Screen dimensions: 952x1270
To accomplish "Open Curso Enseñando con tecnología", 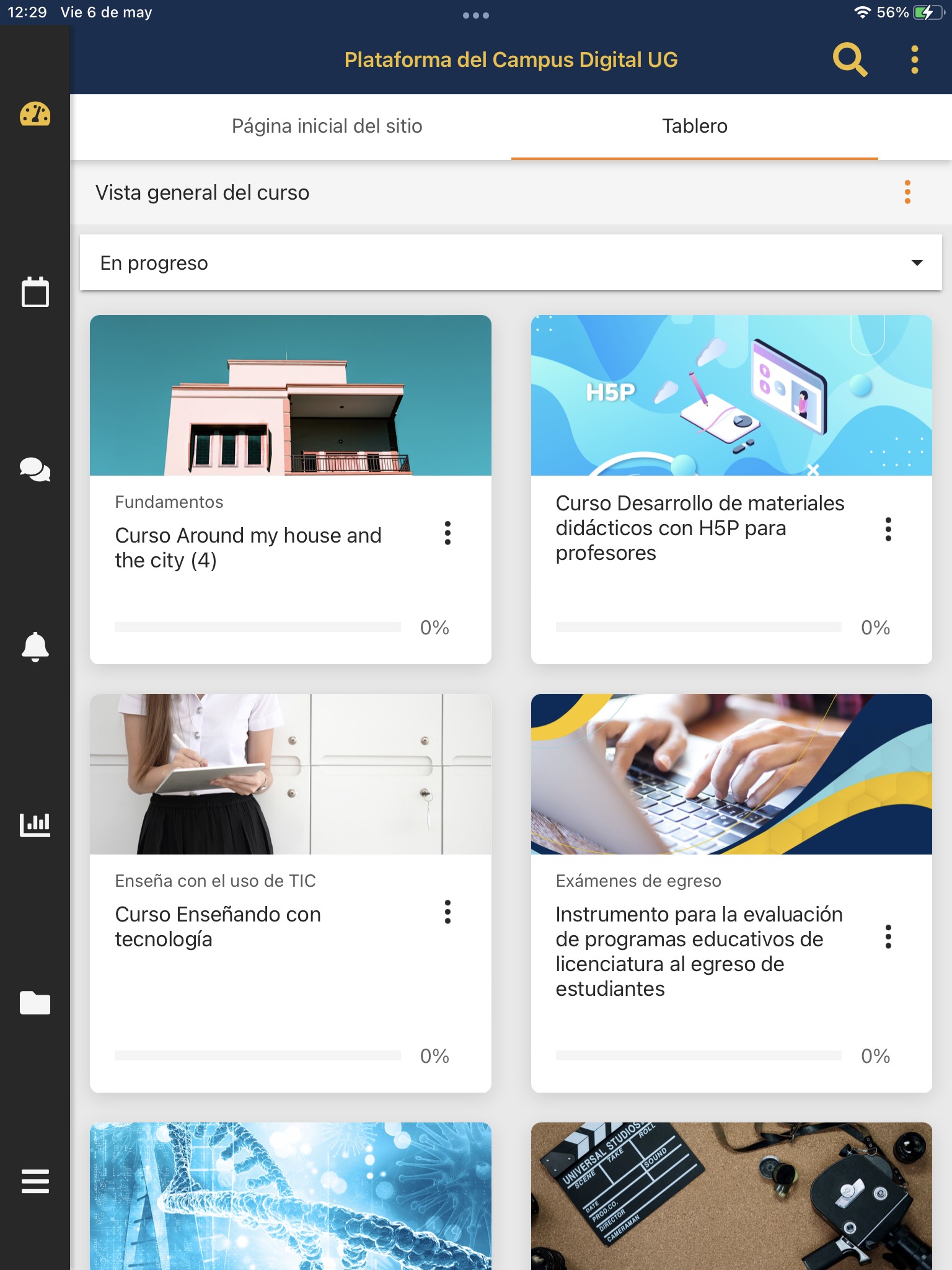I will tap(218, 926).
